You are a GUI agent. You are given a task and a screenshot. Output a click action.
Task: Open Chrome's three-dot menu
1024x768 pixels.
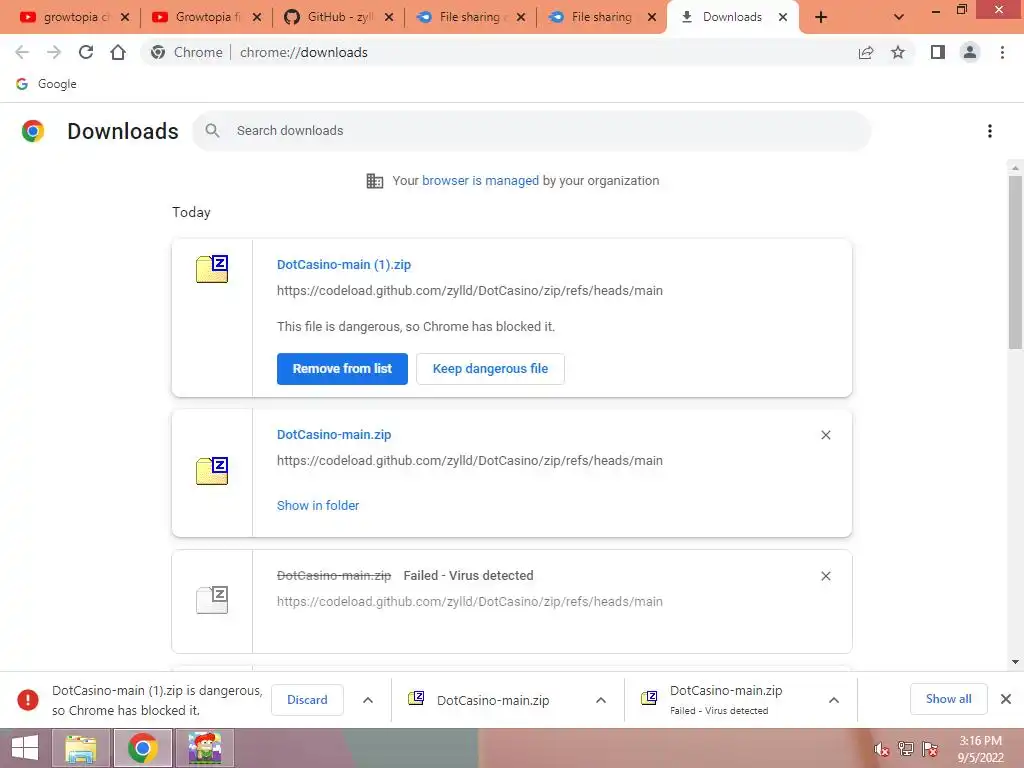point(1002,52)
